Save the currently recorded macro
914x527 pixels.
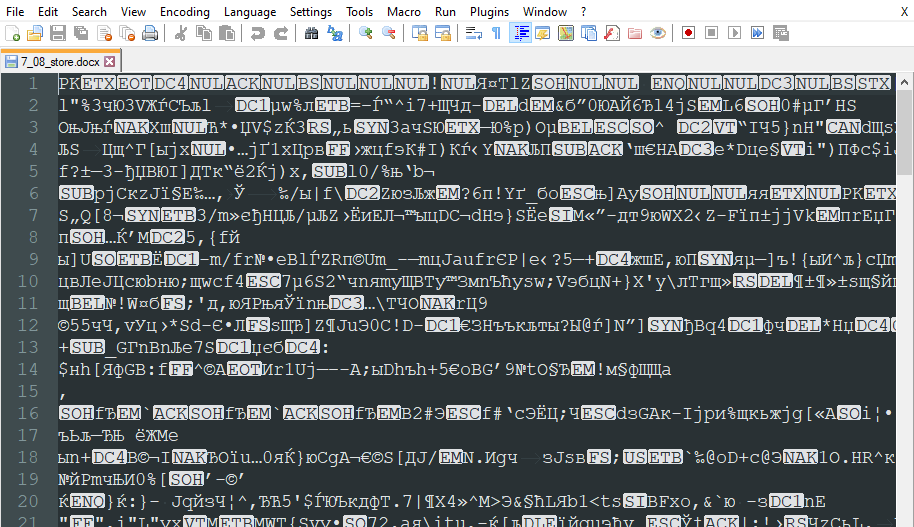click(781, 33)
